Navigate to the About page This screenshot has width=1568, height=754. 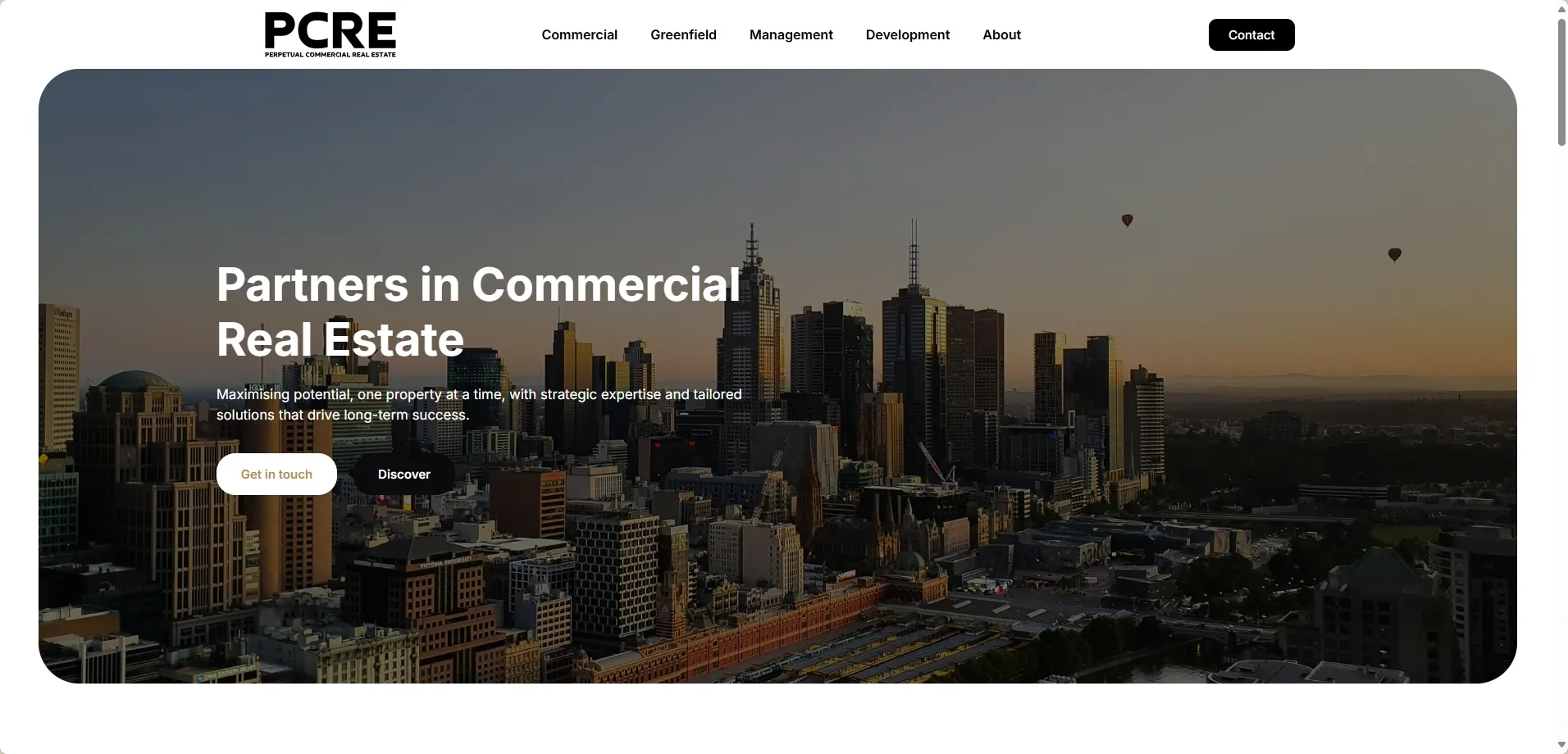[x=1001, y=34]
